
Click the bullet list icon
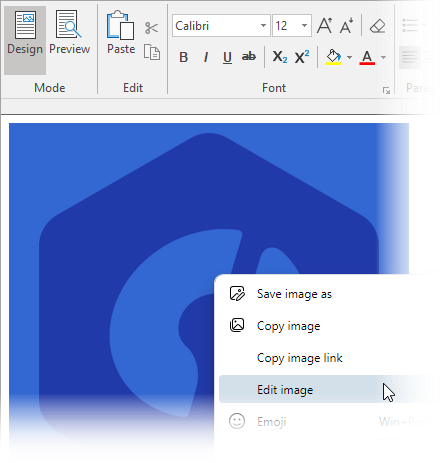coord(410,26)
